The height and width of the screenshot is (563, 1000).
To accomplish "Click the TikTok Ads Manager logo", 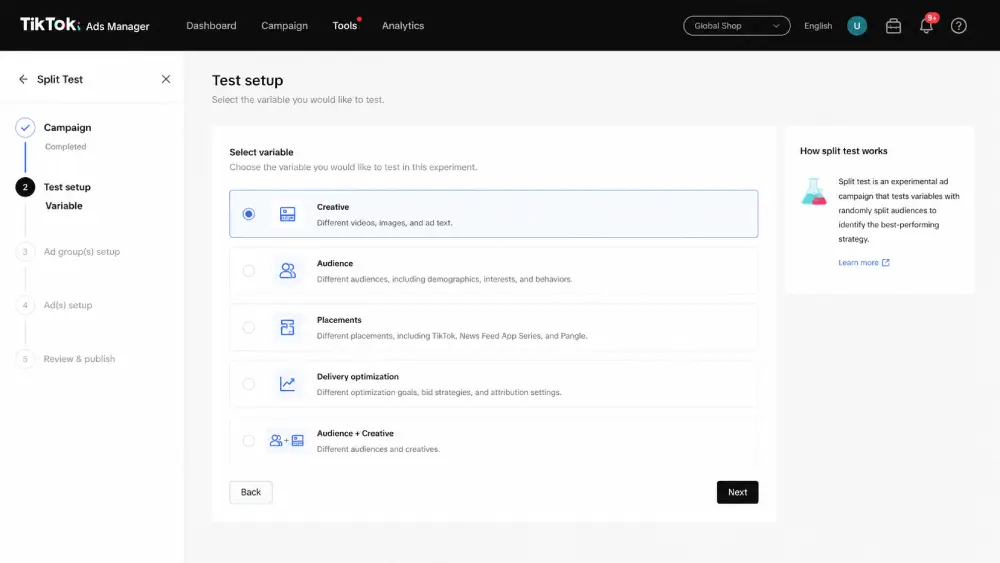I will 84,25.
